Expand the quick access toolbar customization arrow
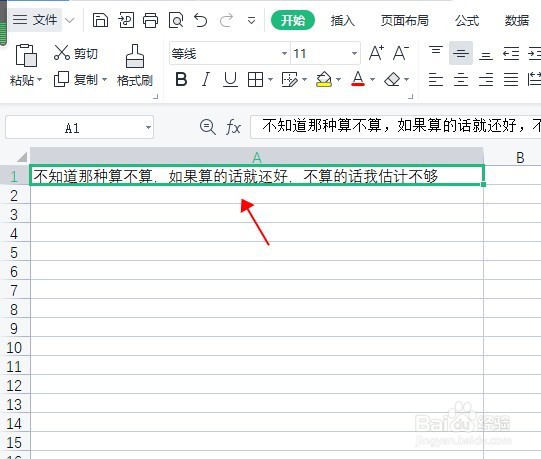The height and width of the screenshot is (459, 541). click(252, 21)
